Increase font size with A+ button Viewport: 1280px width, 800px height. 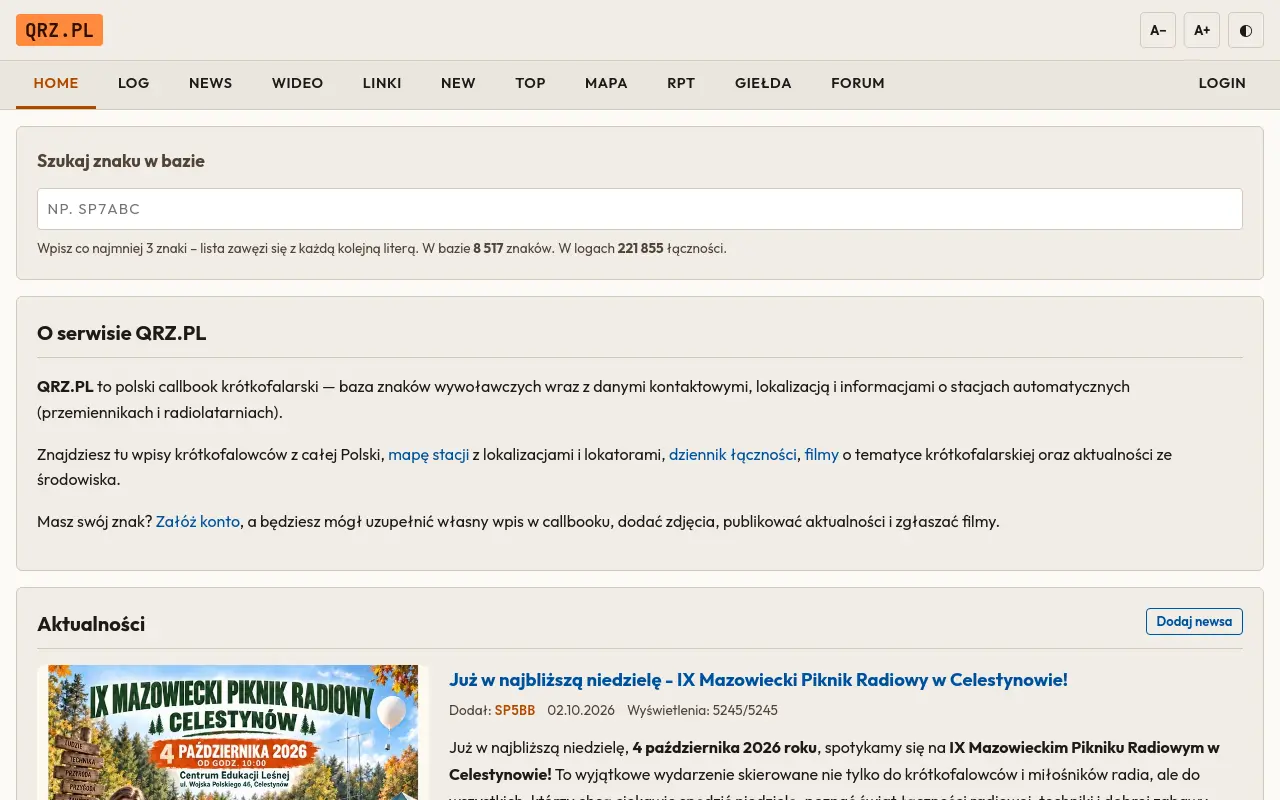point(1202,30)
